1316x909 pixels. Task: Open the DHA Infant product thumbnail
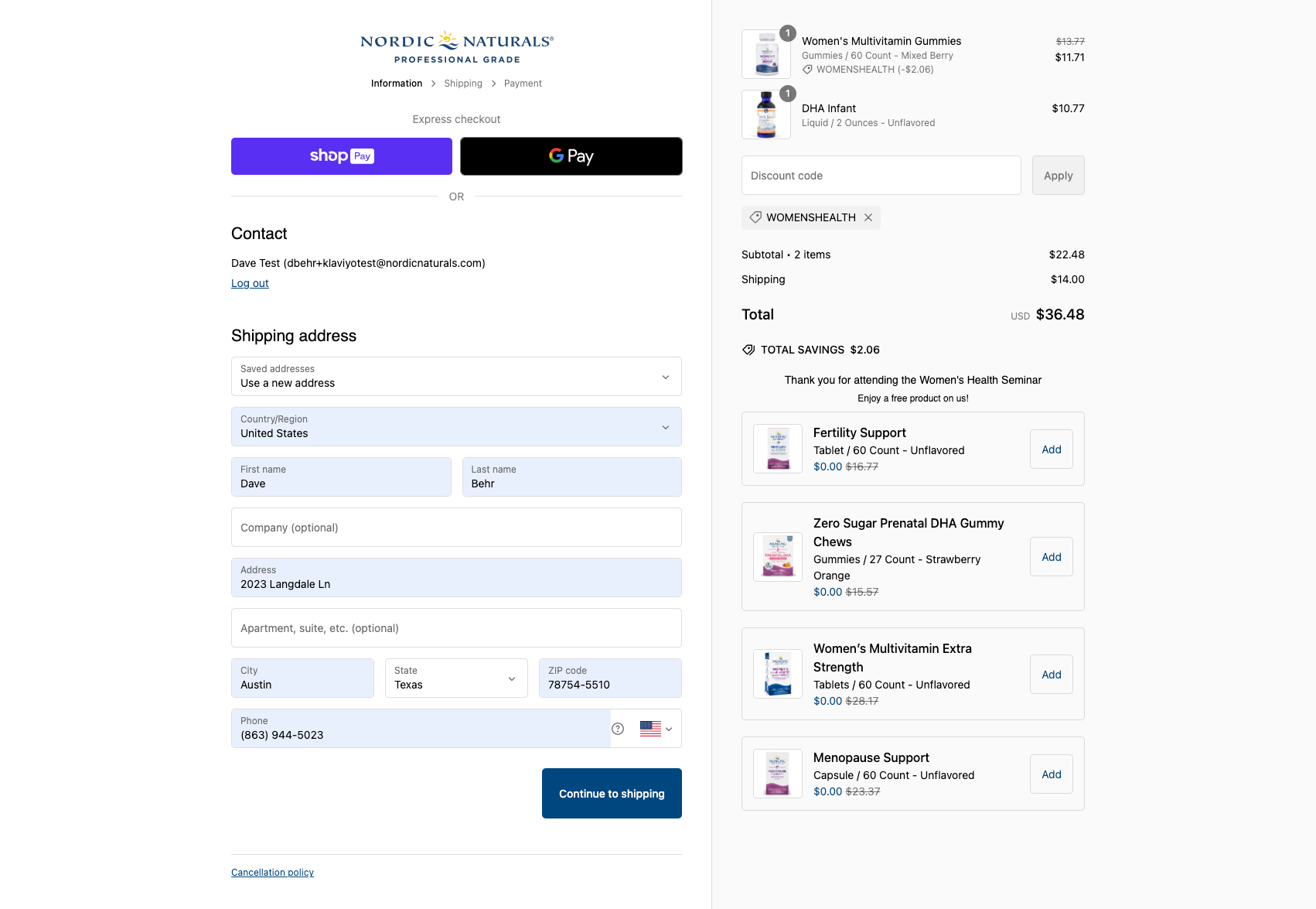pos(765,114)
